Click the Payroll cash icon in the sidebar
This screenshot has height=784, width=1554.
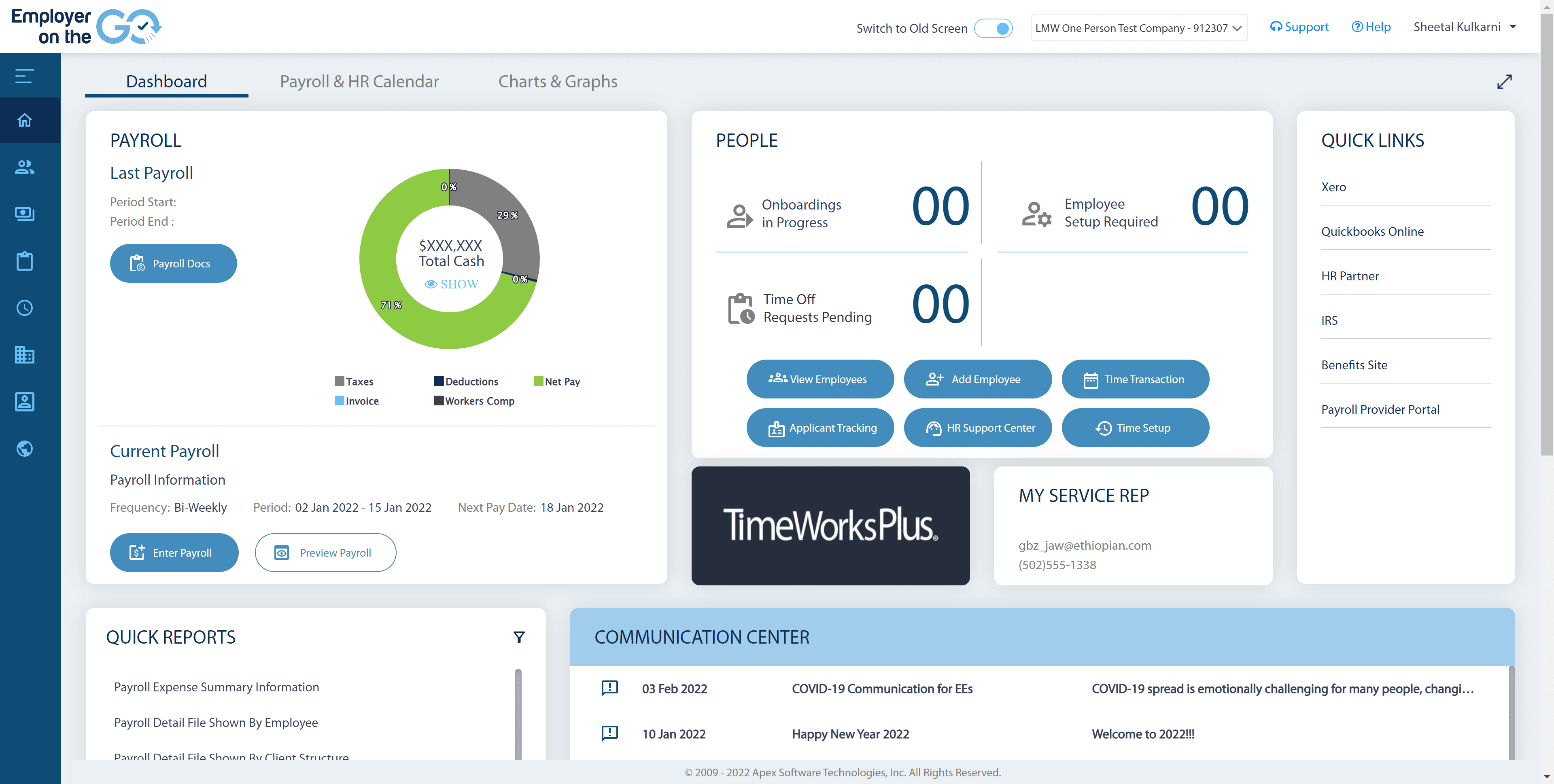(24, 214)
